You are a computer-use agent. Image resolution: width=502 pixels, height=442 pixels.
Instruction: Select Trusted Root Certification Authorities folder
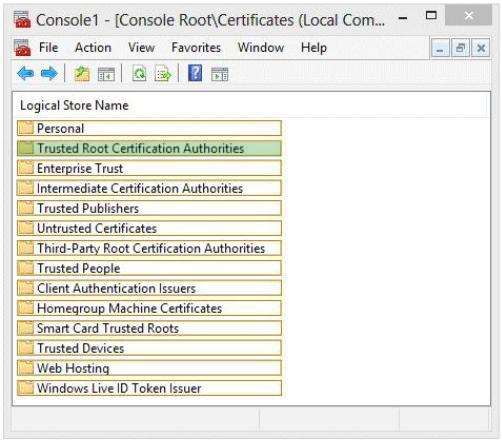click(x=149, y=148)
